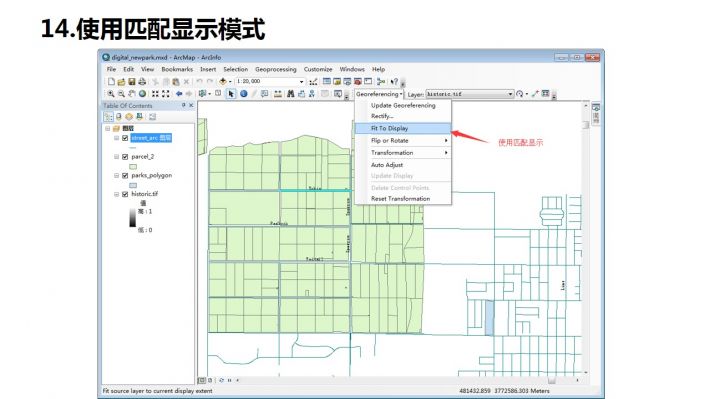Click the Add Data toolbar button
This screenshot has height=399, width=710.
(x=223, y=82)
